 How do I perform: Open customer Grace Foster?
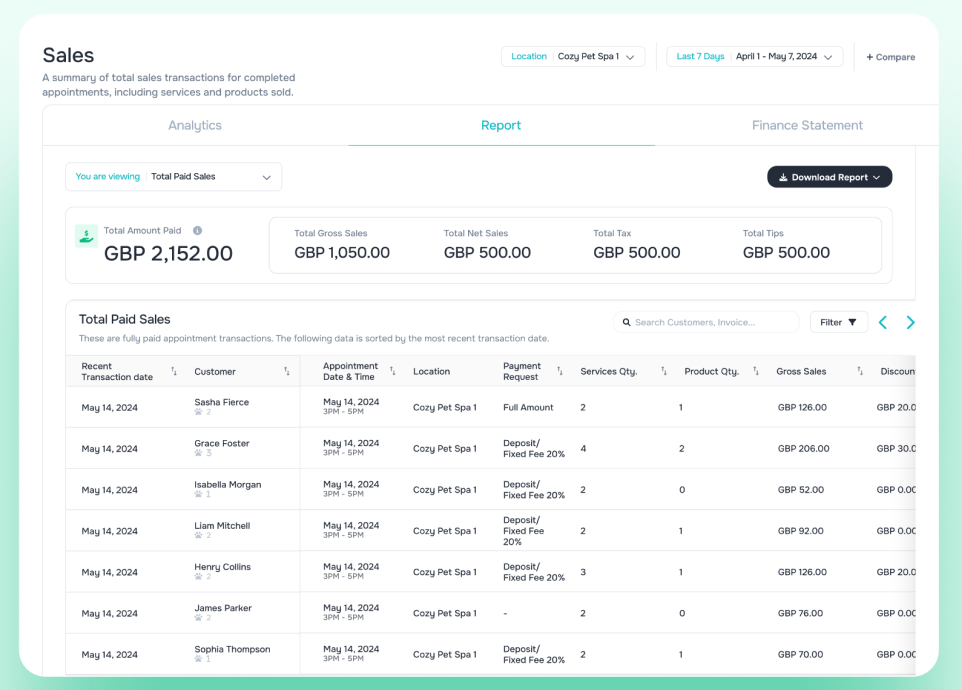pyautogui.click(x=221, y=443)
